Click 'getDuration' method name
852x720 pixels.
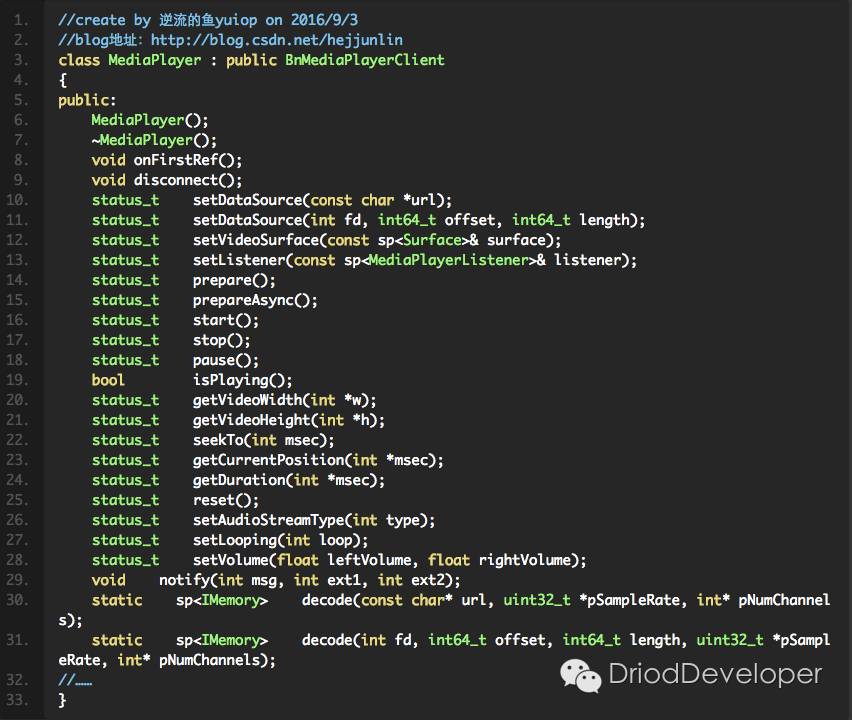coord(239,480)
